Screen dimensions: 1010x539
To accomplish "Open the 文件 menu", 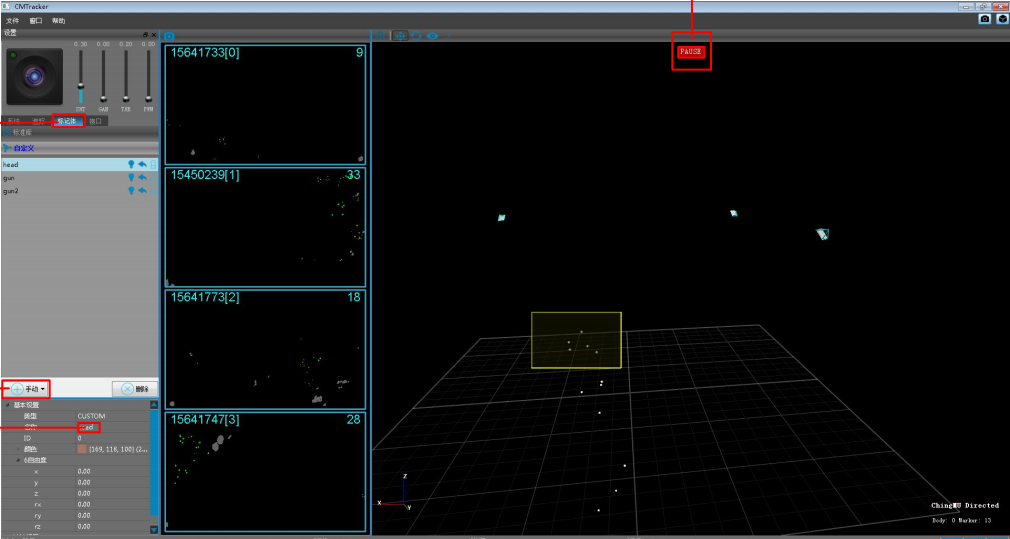I will tap(12, 21).
